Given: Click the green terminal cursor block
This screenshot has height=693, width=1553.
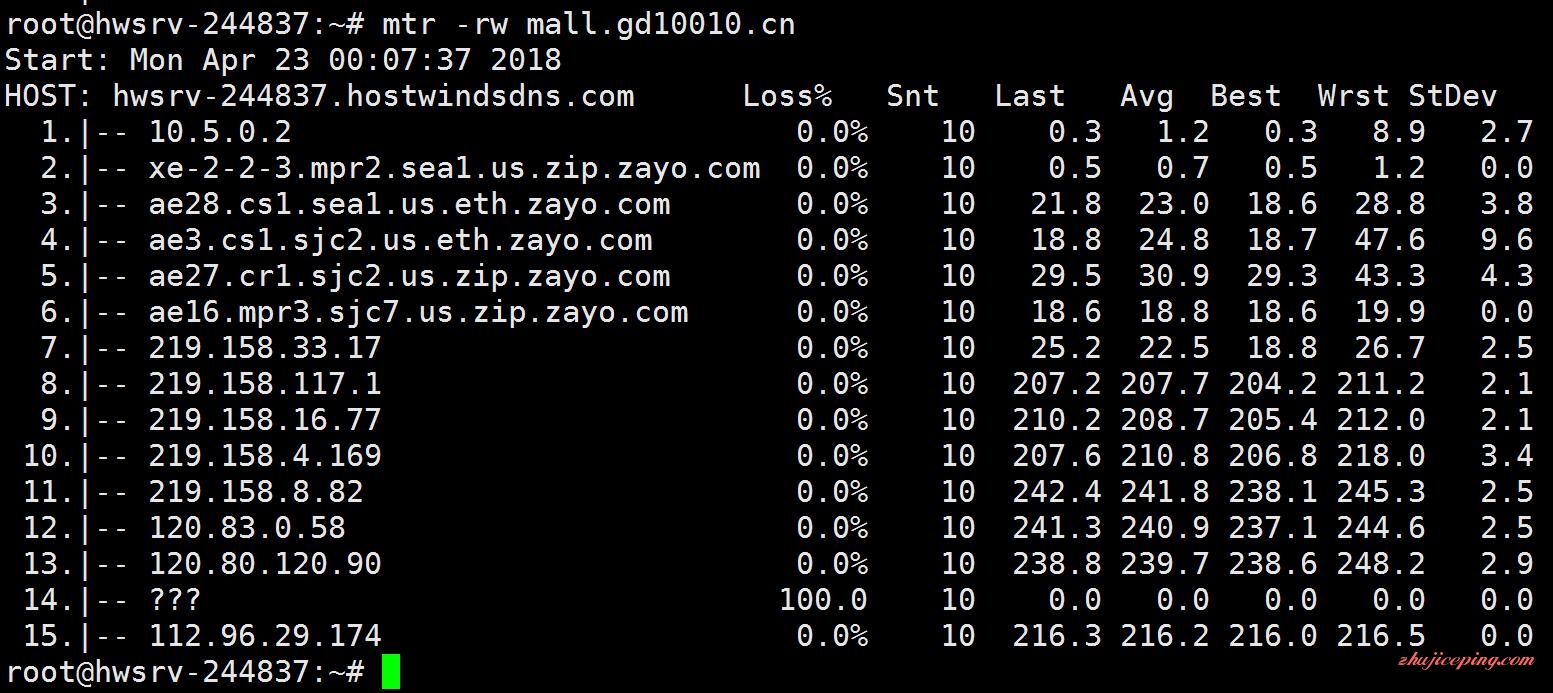Looking at the screenshot, I should (391, 671).
